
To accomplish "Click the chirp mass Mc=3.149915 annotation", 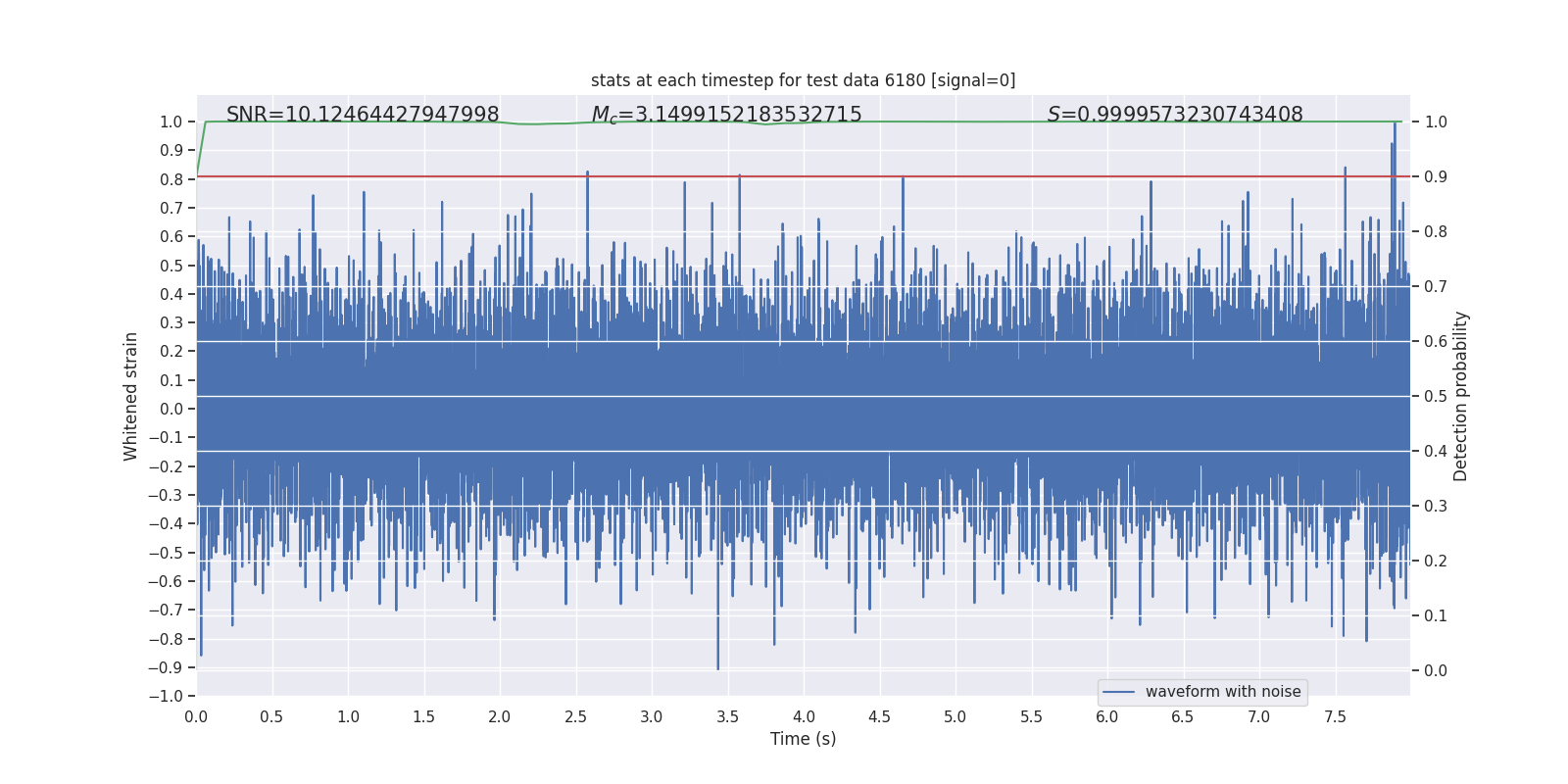I will coord(726,115).
